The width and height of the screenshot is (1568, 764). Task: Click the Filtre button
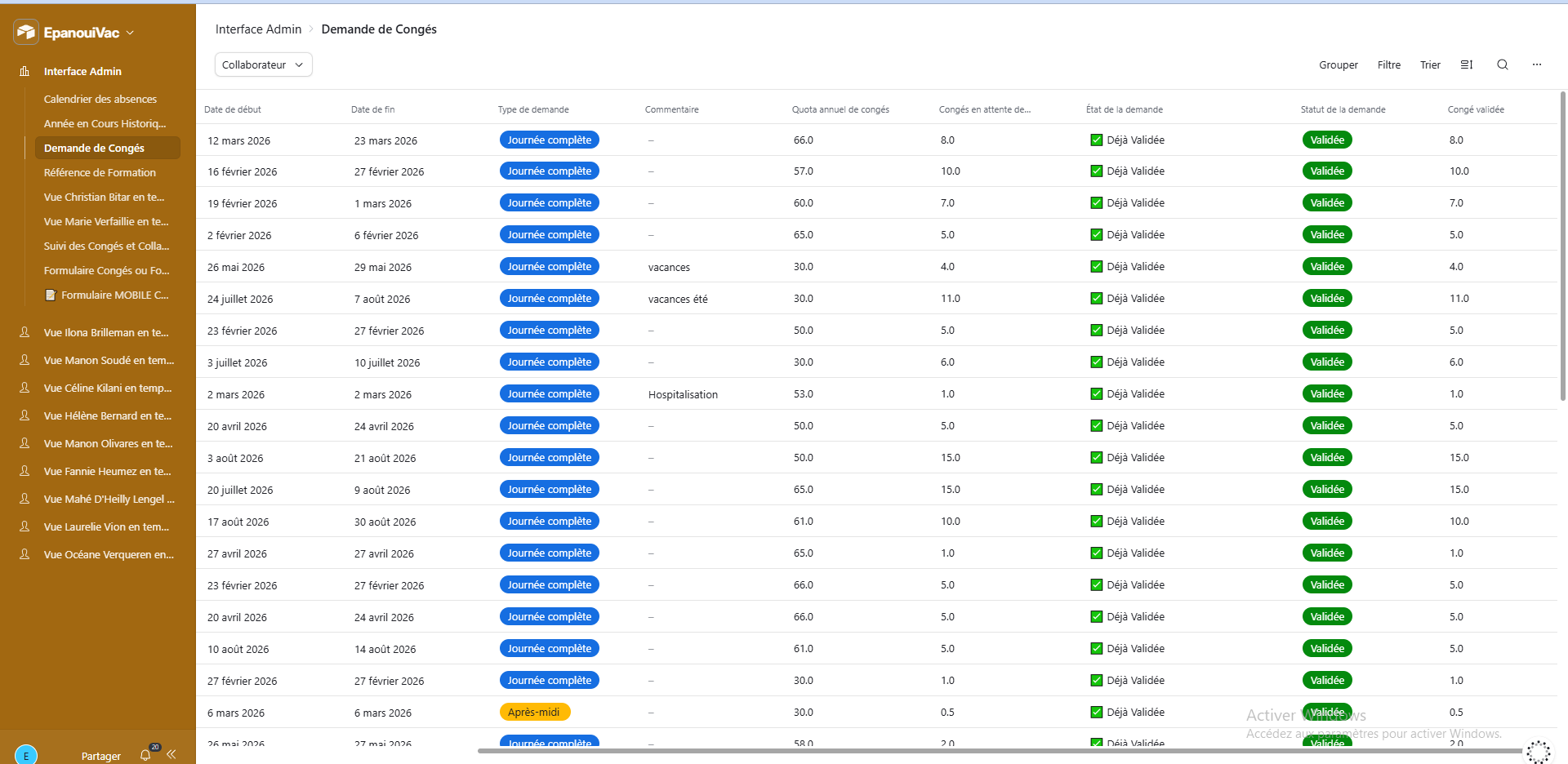(x=1388, y=64)
